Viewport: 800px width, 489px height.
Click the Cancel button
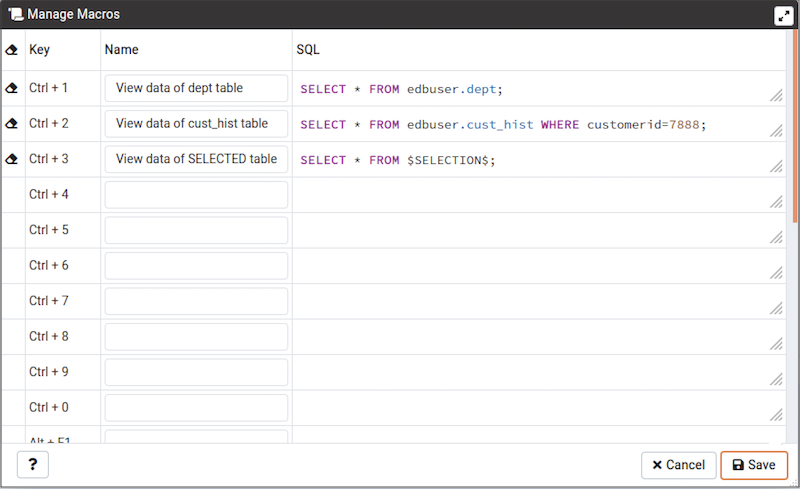click(x=679, y=465)
